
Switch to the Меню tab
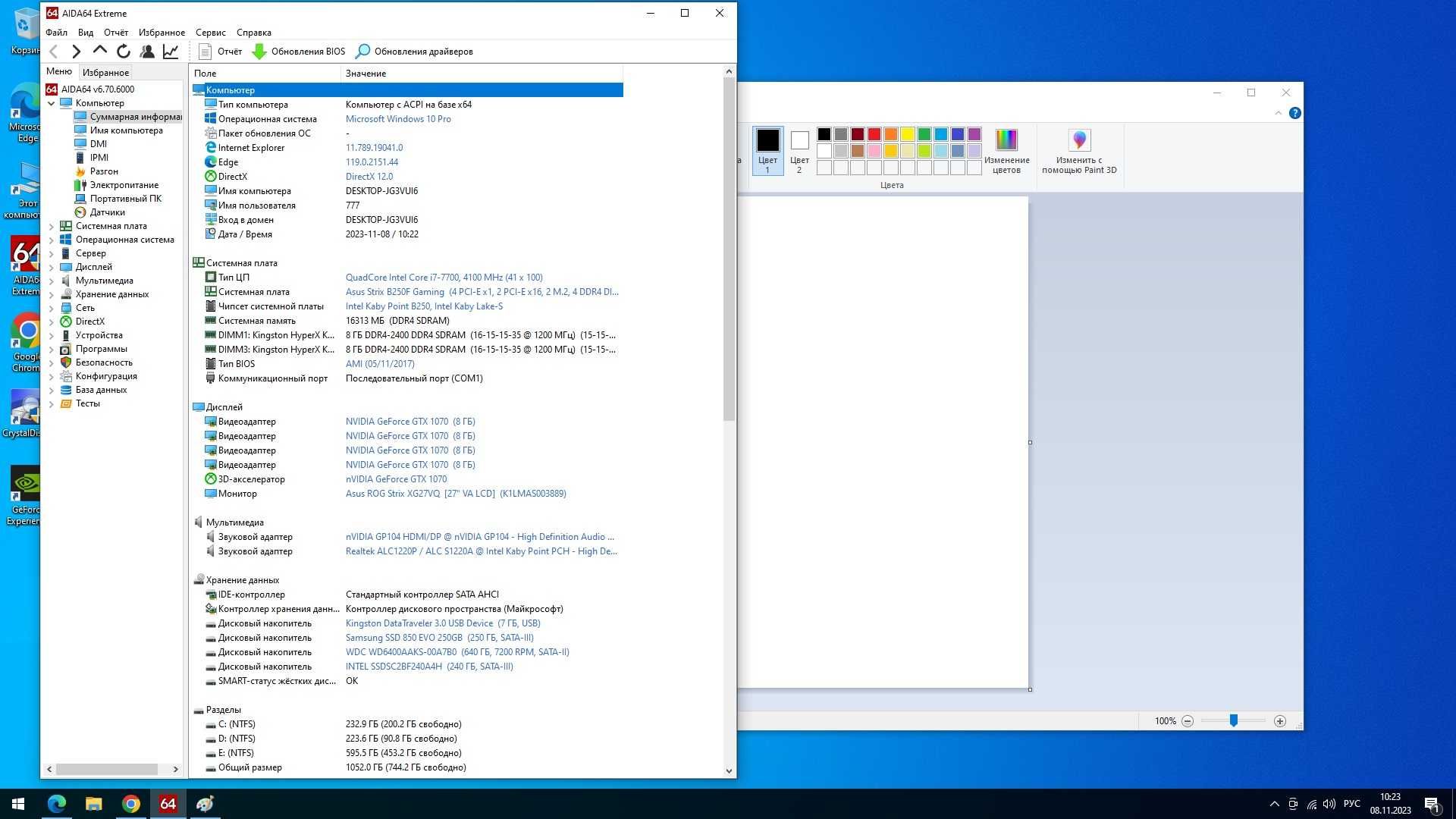pos(59,71)
